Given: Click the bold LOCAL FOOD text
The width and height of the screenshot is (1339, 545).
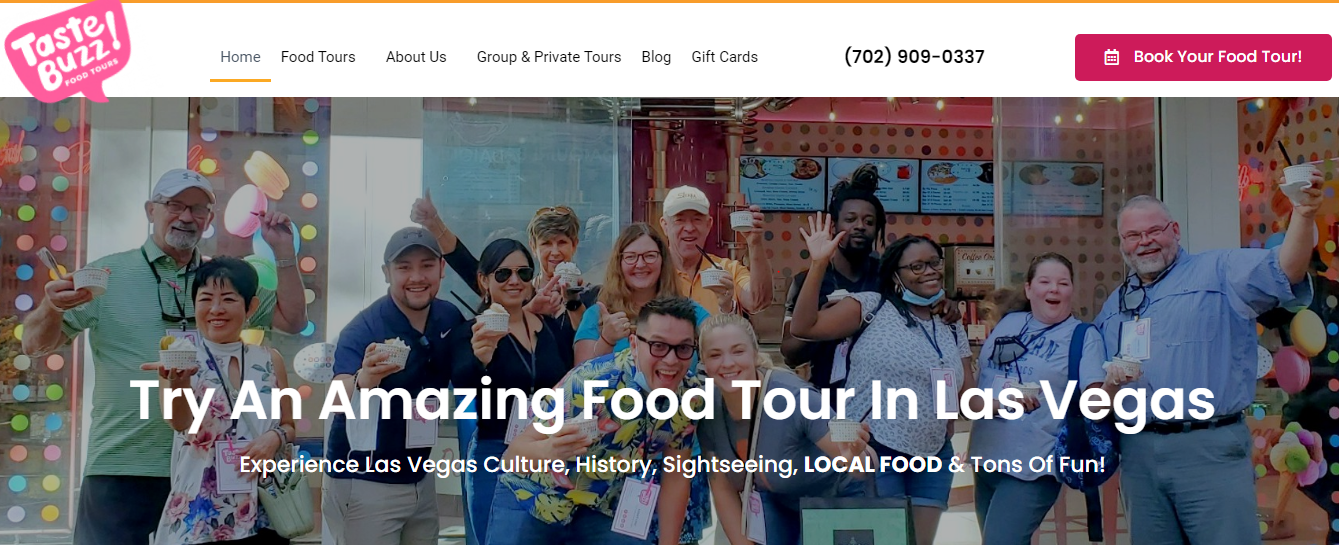Looking at the screenshot, I should 873,464.
